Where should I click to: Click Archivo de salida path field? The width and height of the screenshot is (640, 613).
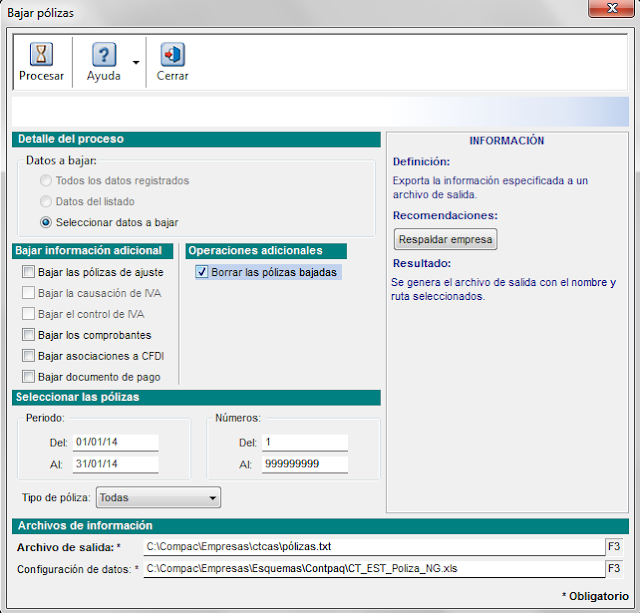[374, 547]
